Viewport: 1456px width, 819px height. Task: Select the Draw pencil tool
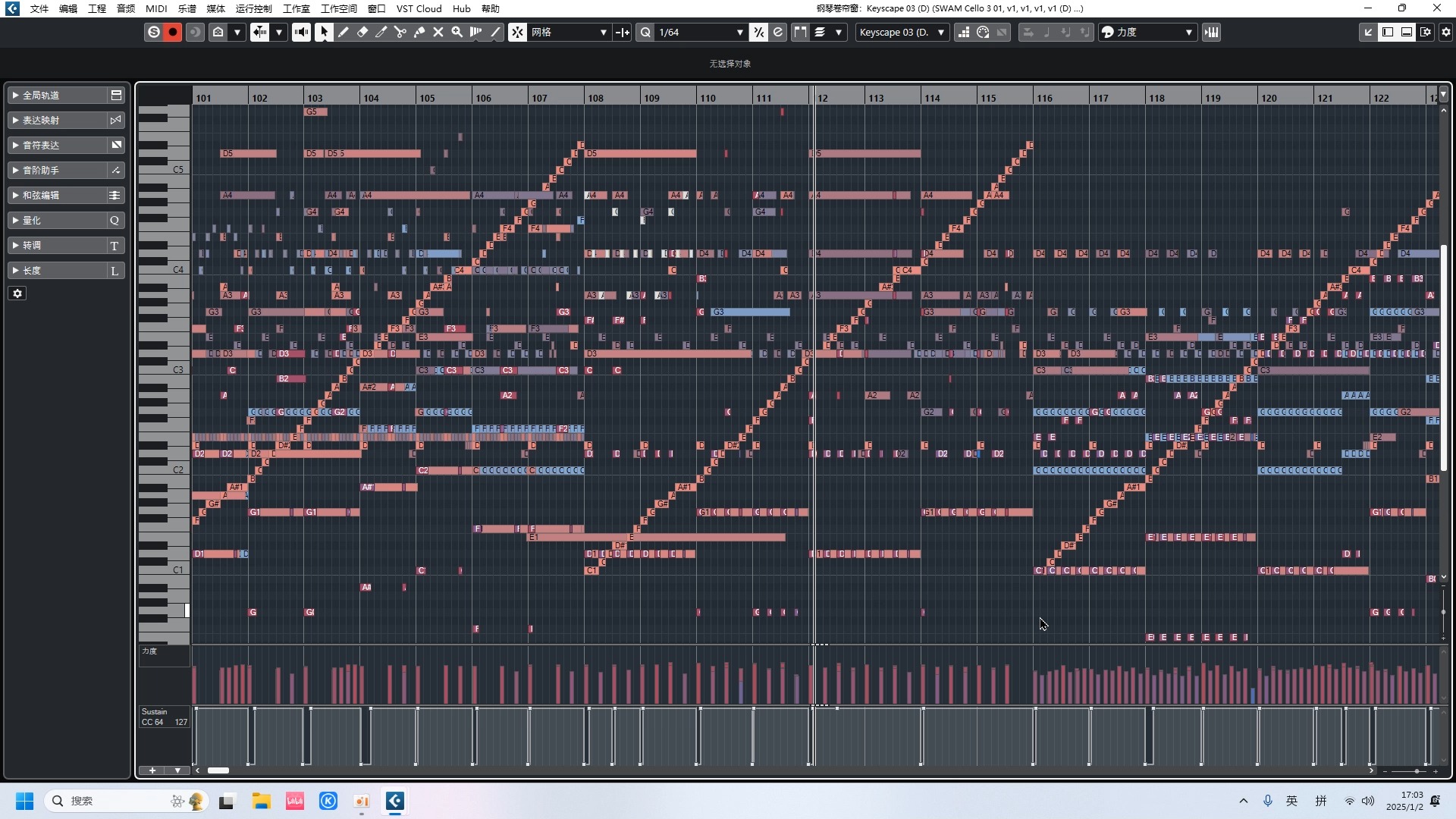[x=344, y=33]
